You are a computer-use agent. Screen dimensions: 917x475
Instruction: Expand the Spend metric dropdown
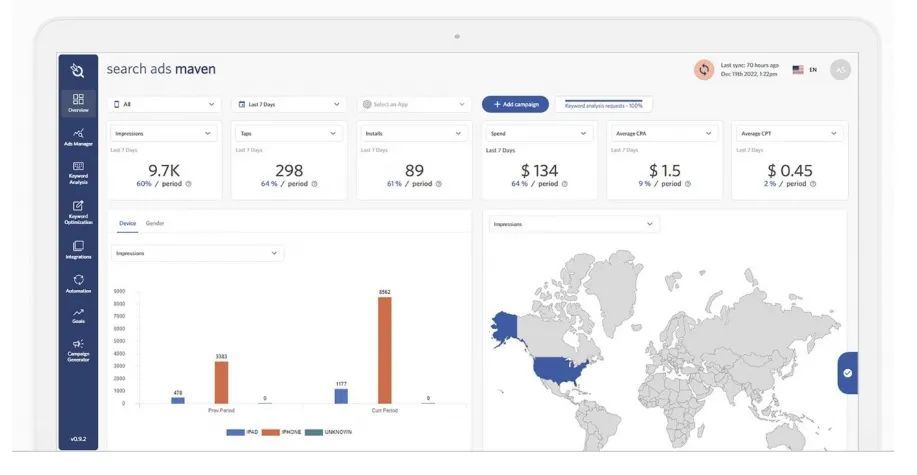[540, 133]
